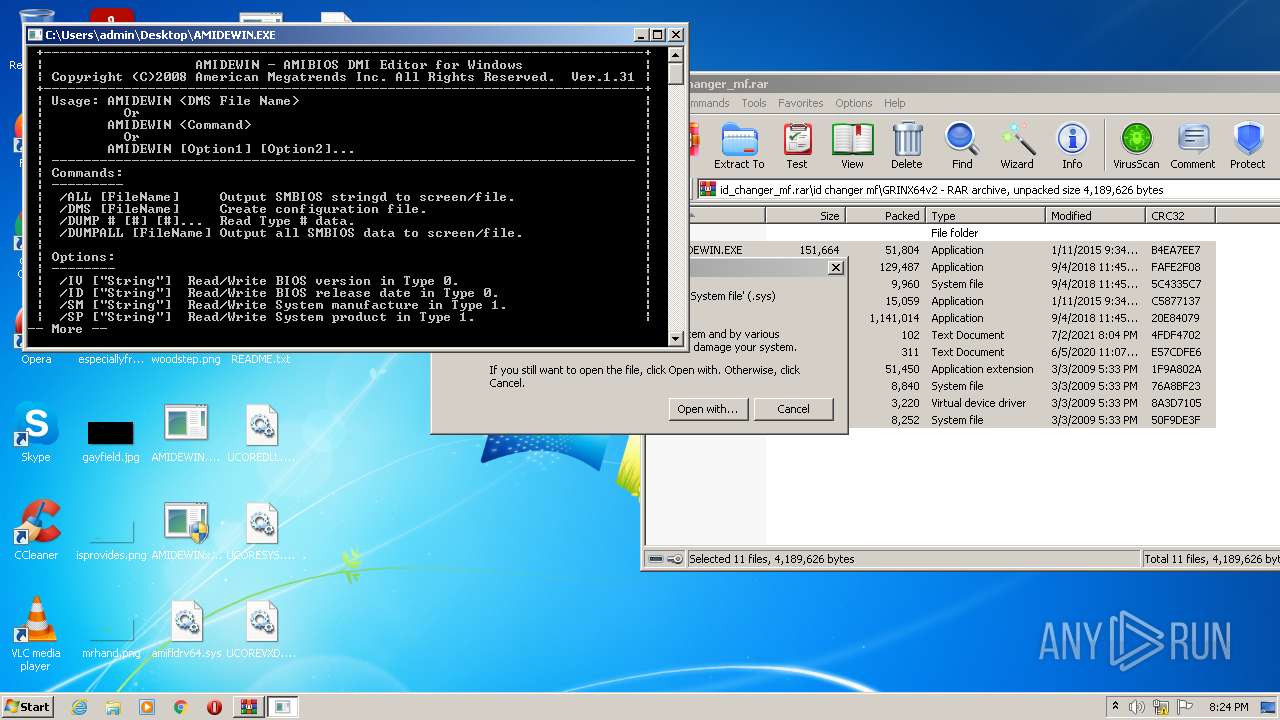The width and height of the screenshot is (1280, 720).
Task: Select the gayfield.jpg desktop file
Action: pyautogui.click(x=111, y=440)
